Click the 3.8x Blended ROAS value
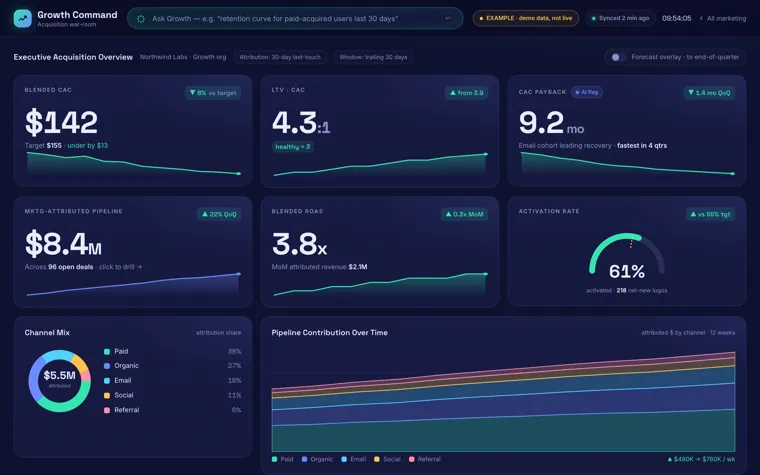Image resolution: width=760 pixels, height=475 pixels. [x=300, y=244]
